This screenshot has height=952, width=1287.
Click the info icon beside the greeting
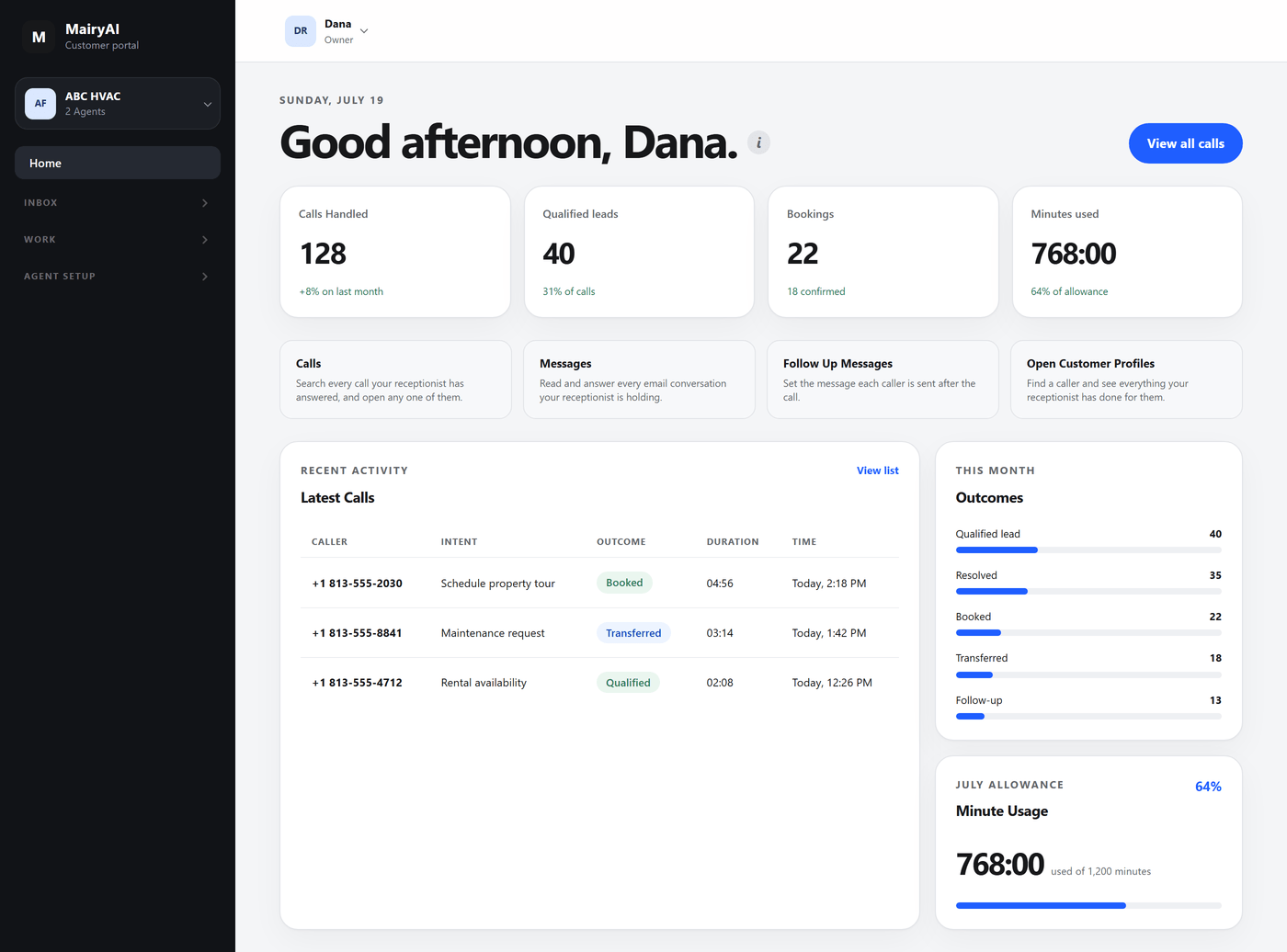[x=758, y=142]
